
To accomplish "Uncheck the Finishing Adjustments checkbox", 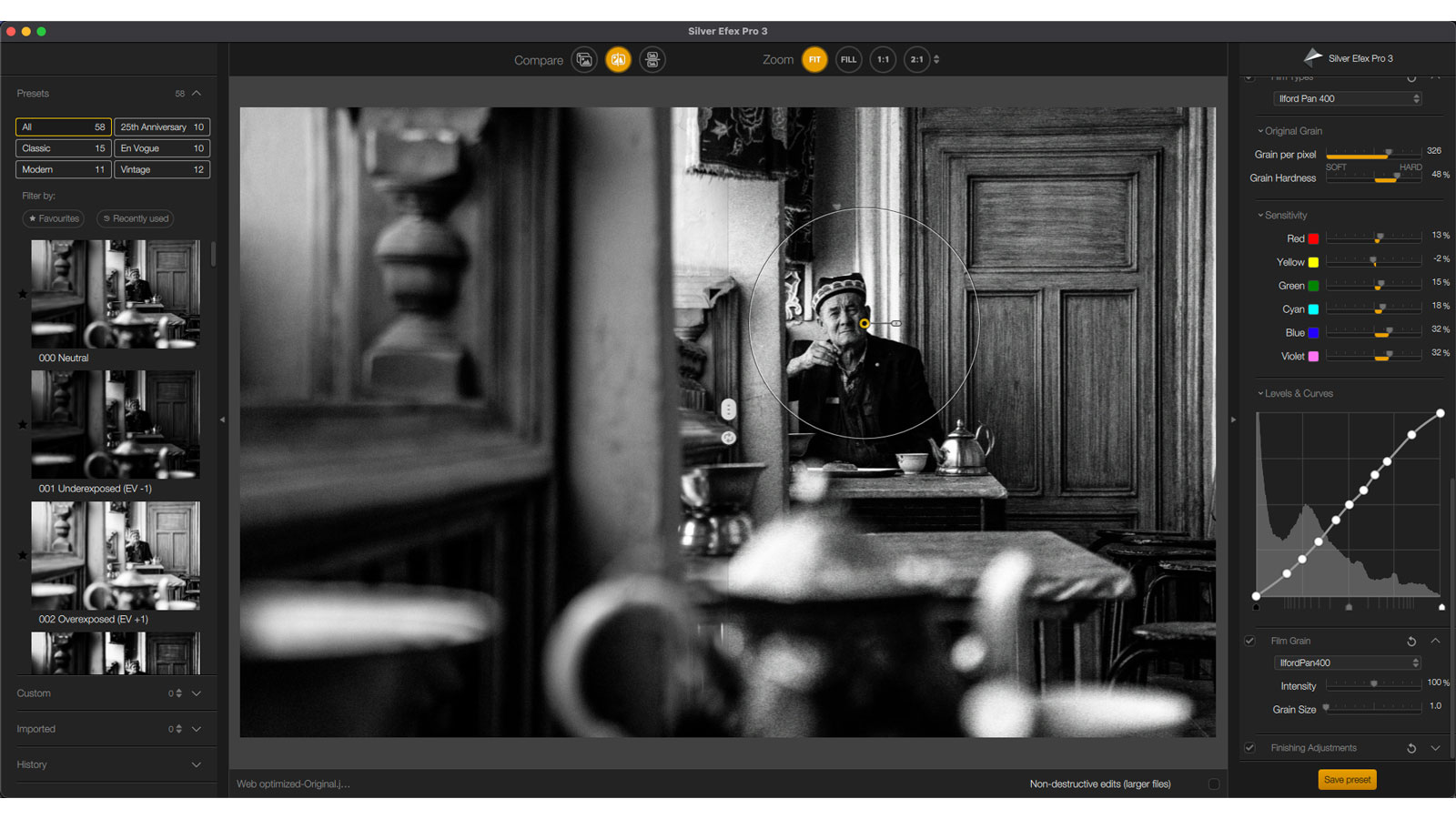I will [x=1249, y=748].
